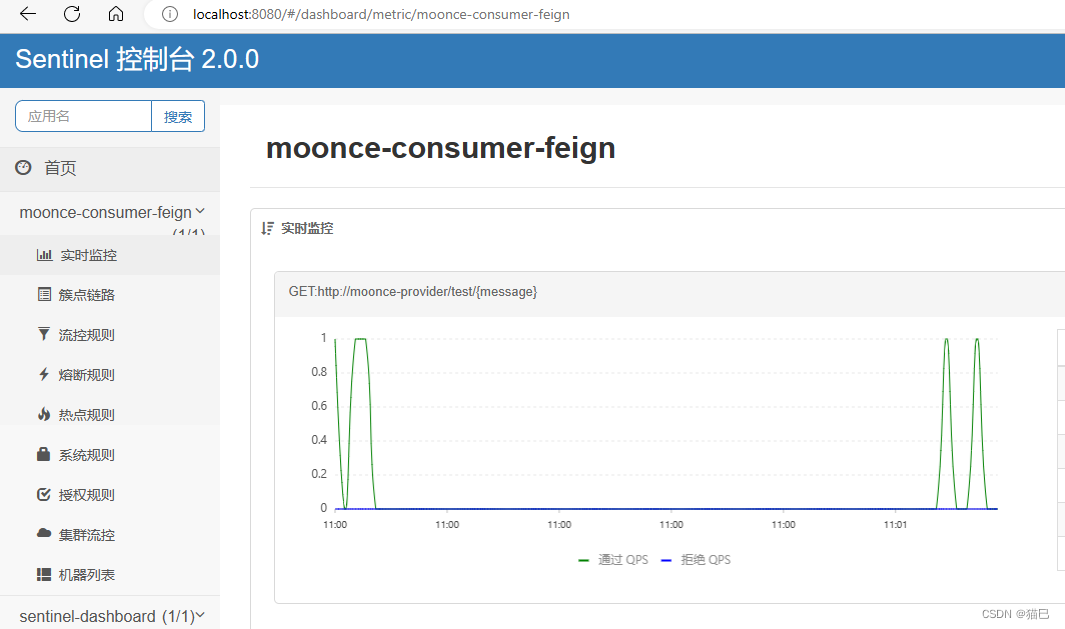Click the list icon for 簇点链路
This screenshot has width=1065, height=629.
pos(44,294)
